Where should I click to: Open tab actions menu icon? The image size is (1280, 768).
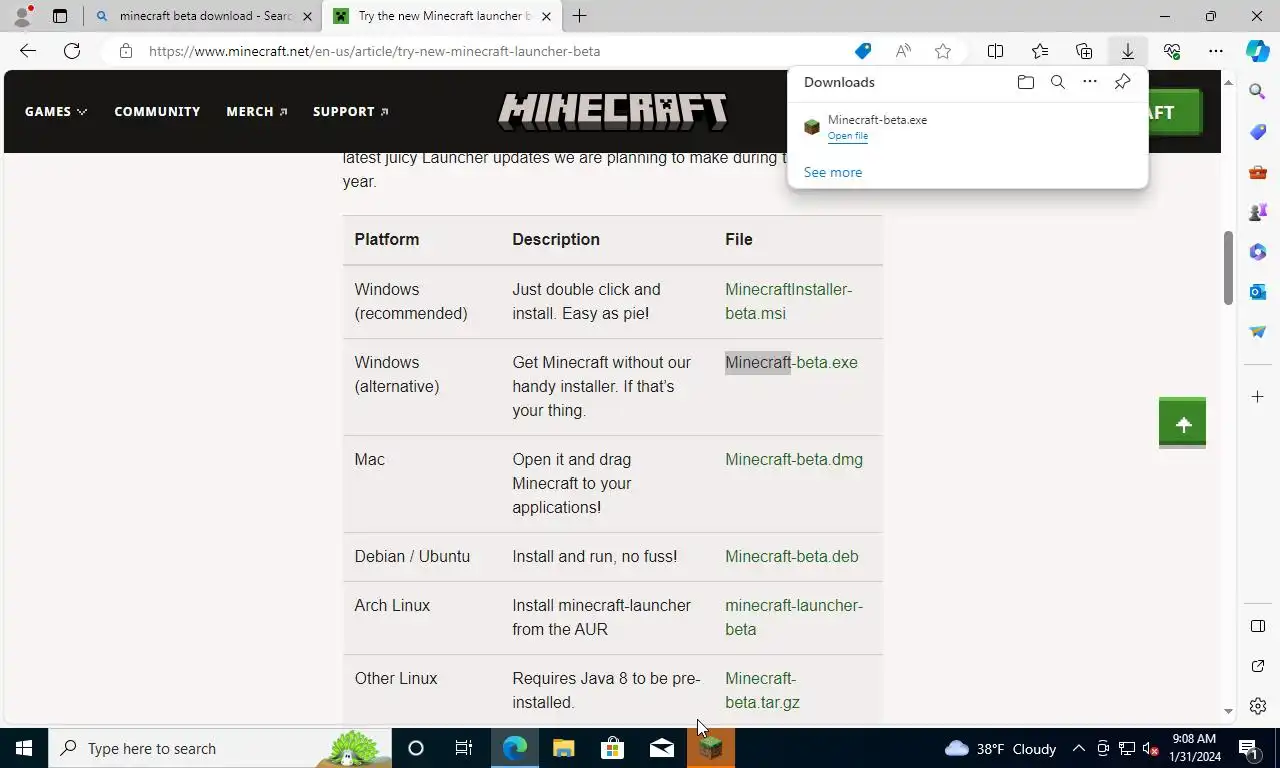pos(60,16)
